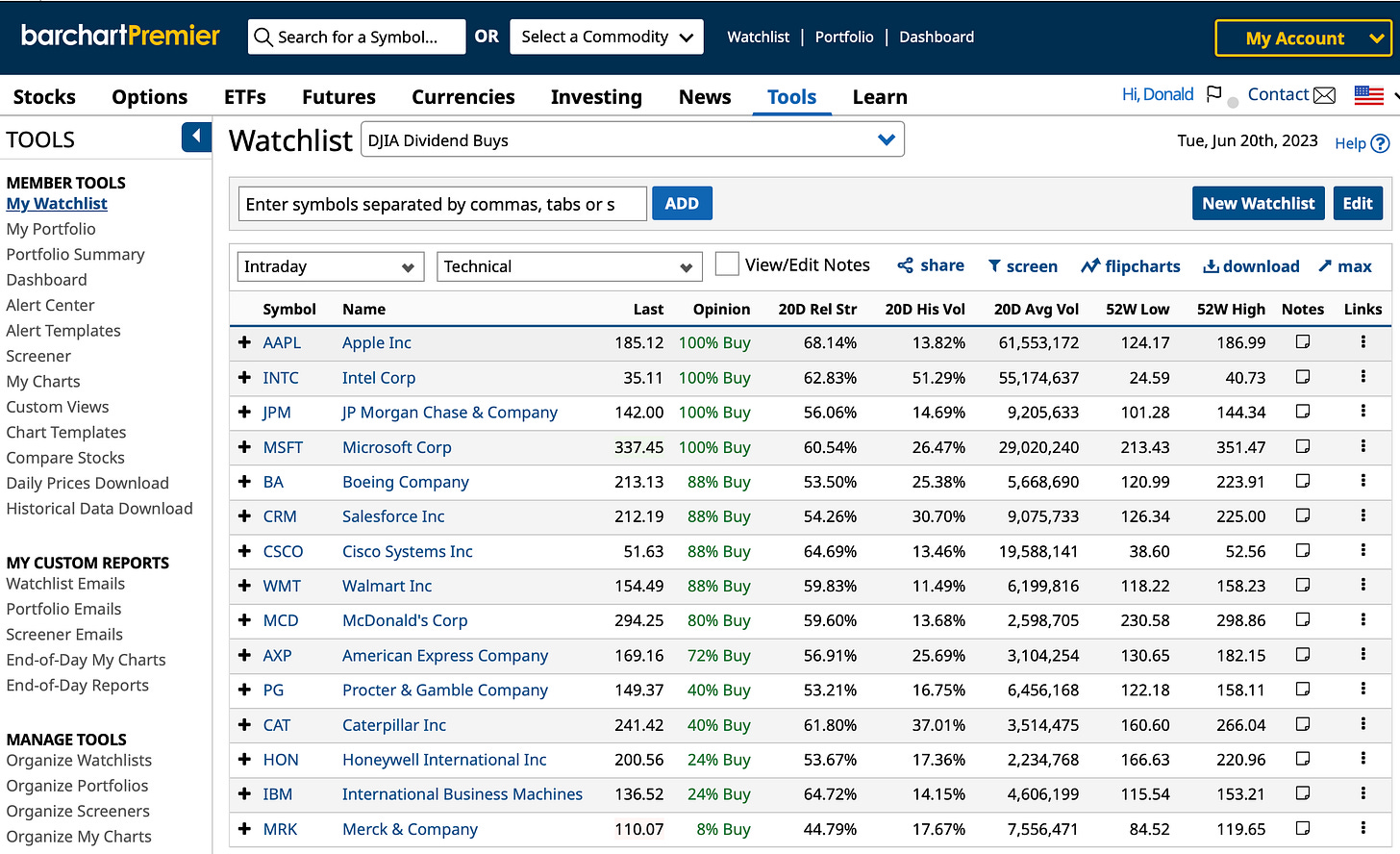
Task: Toggle the View/Edit Notes checkbox
Action: click(x=727, y=264)
